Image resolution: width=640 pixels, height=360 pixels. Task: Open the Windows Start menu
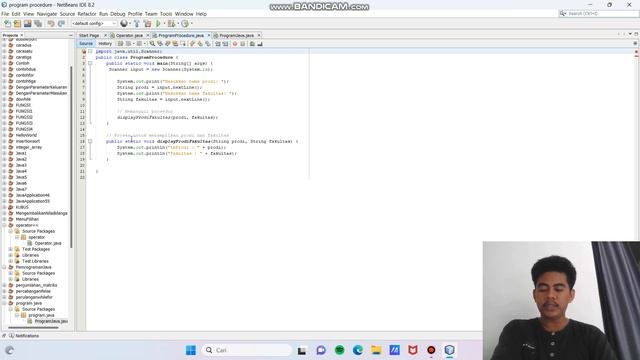click(191, 350)
